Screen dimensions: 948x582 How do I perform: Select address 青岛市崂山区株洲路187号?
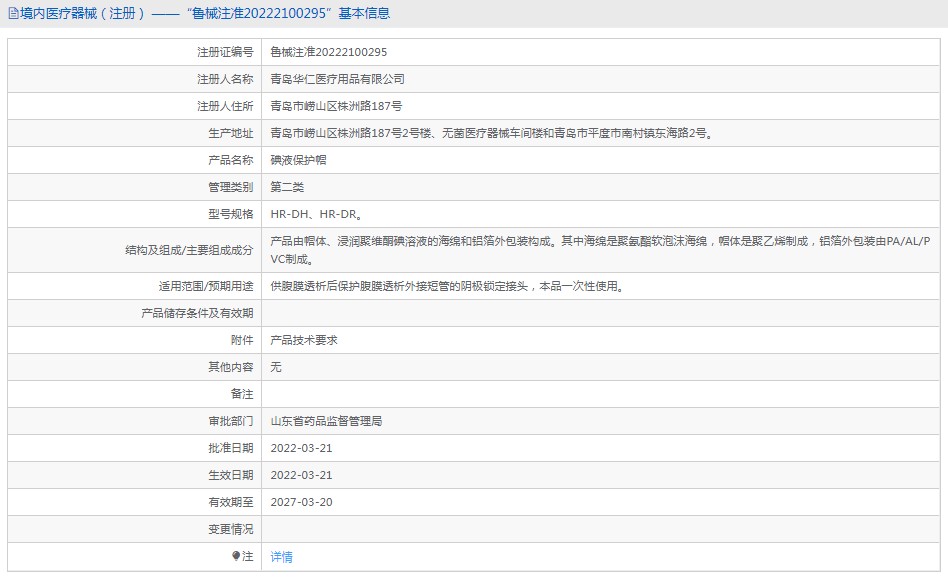[336, 106]
